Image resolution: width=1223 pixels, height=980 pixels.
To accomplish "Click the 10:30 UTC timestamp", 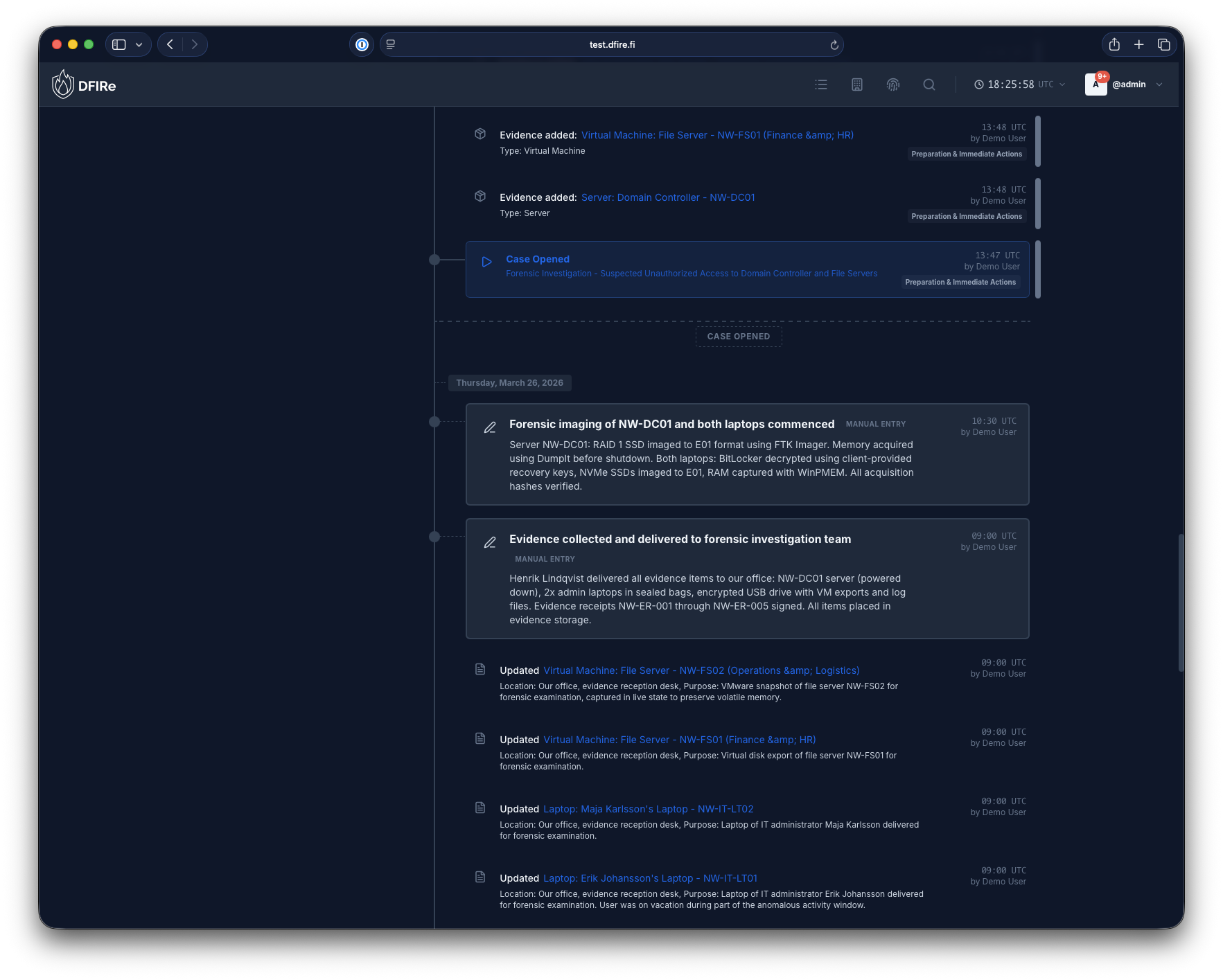I will click(994, 421).
